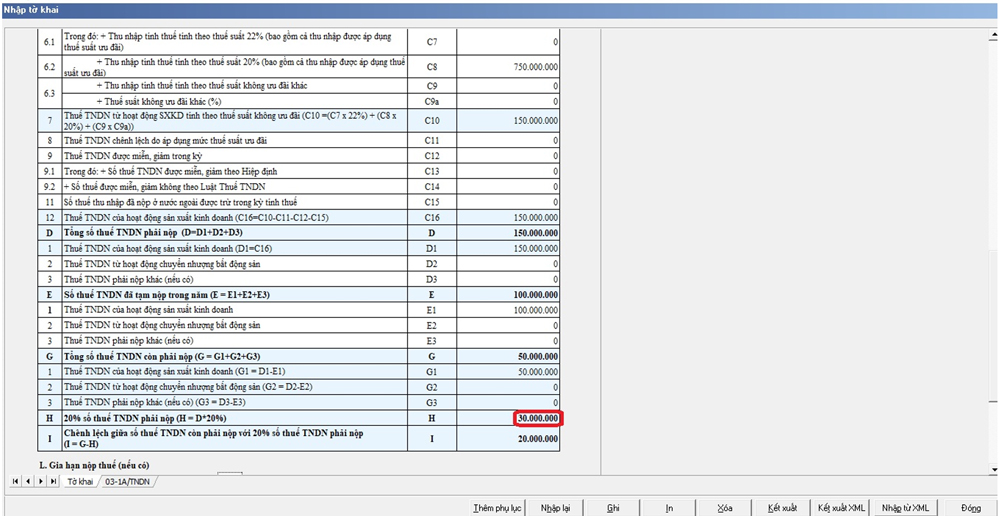
Task: Import via Nhập từ XML button
Action: click(905, 508)
